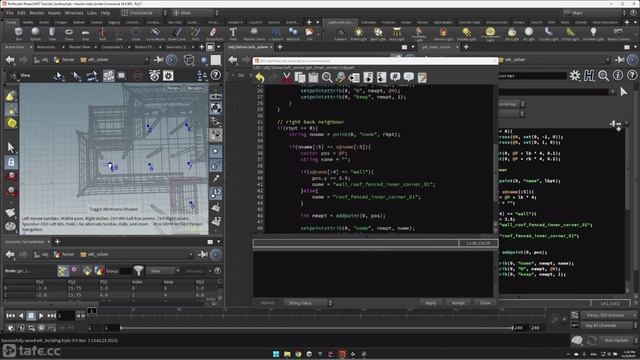Click the gear icon in parameter pane
This screenshot has height=360, width=640.
click(575, 76)
